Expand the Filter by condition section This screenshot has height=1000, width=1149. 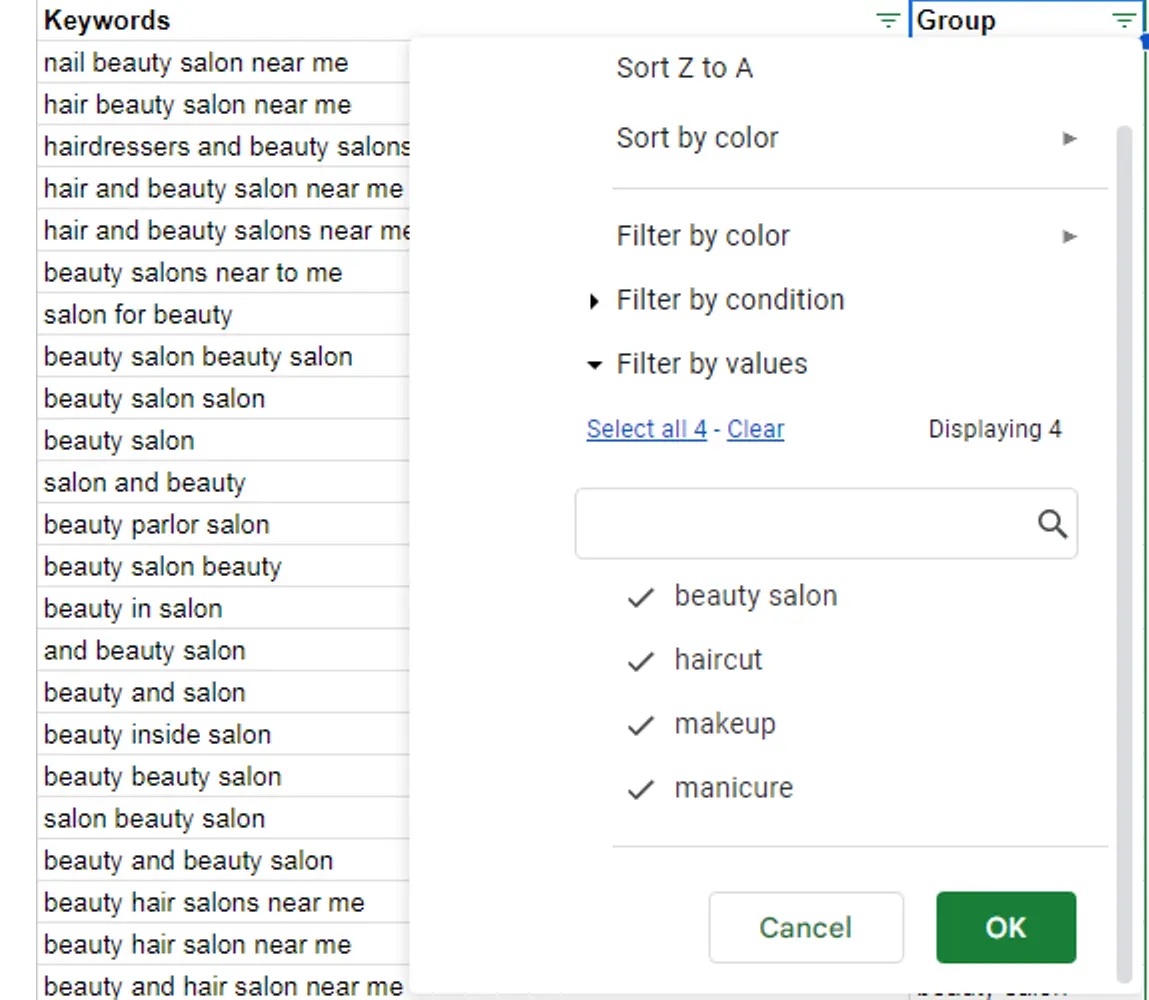730,300
